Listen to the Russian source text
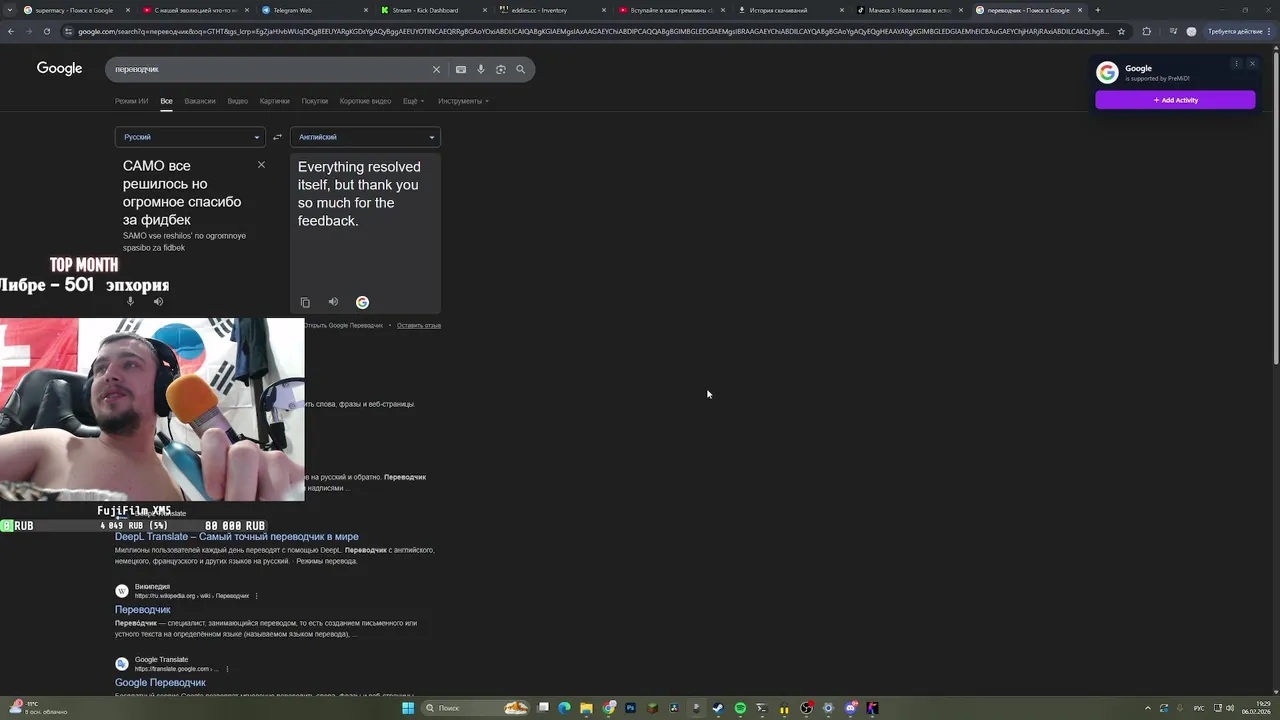 [x=158, y=301]
